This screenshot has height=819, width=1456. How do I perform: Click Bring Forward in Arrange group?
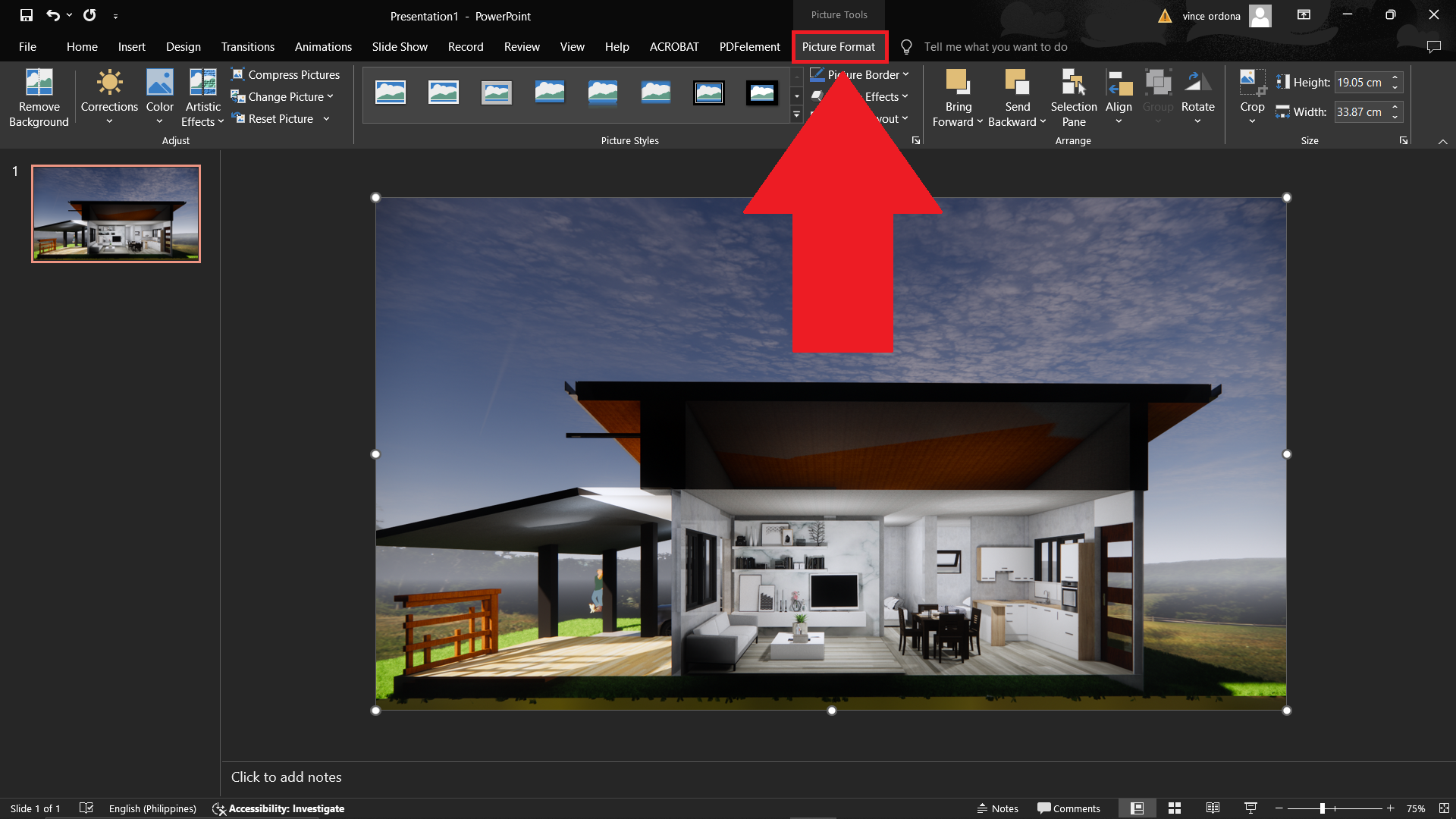[957, 97]
